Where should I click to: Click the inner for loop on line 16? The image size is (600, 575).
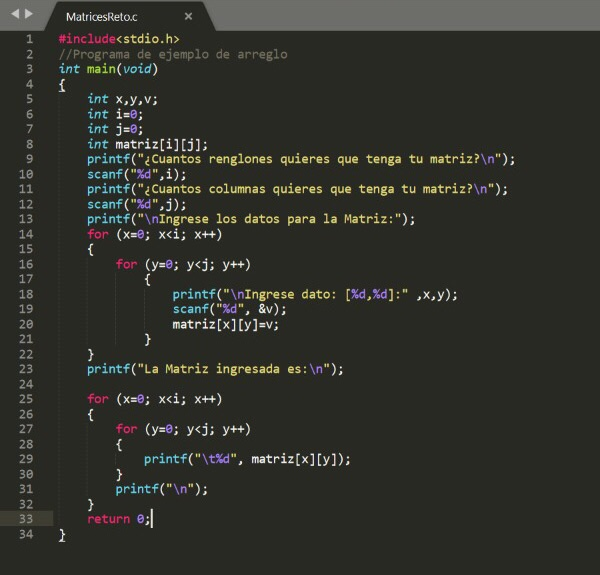point(183,264)
